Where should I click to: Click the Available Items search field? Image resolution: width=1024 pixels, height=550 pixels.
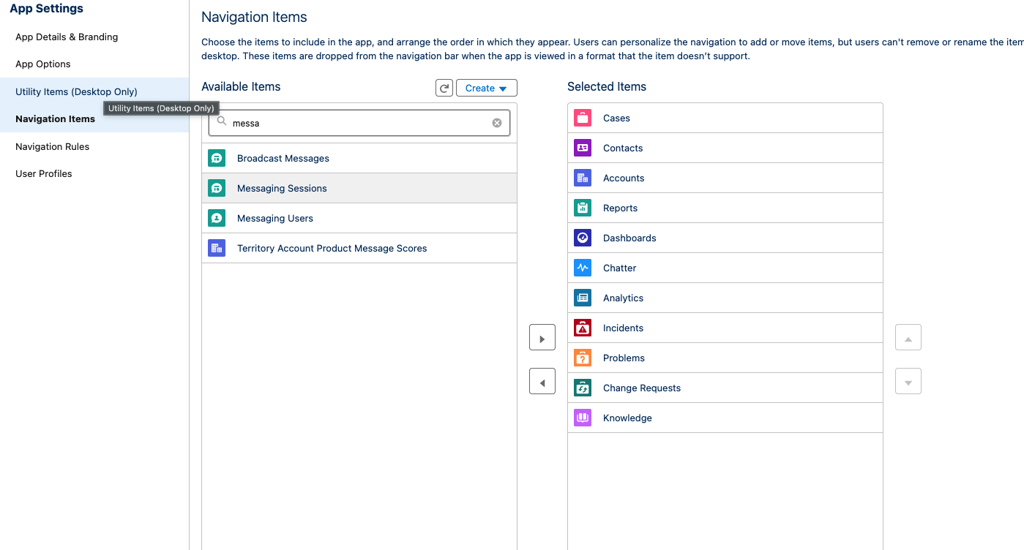pos(359,123)
